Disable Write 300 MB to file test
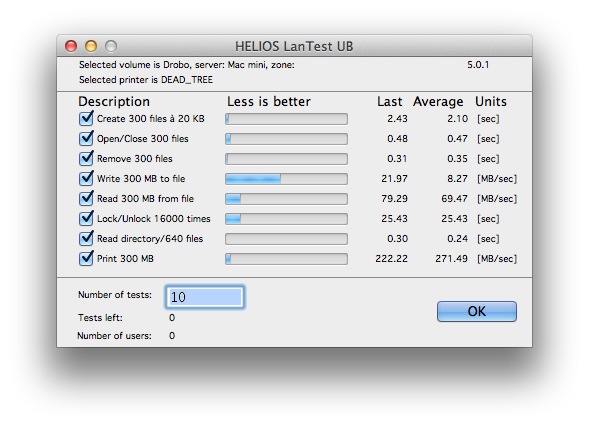This screenshot has height=426, width=589. (x=86, y=178)
